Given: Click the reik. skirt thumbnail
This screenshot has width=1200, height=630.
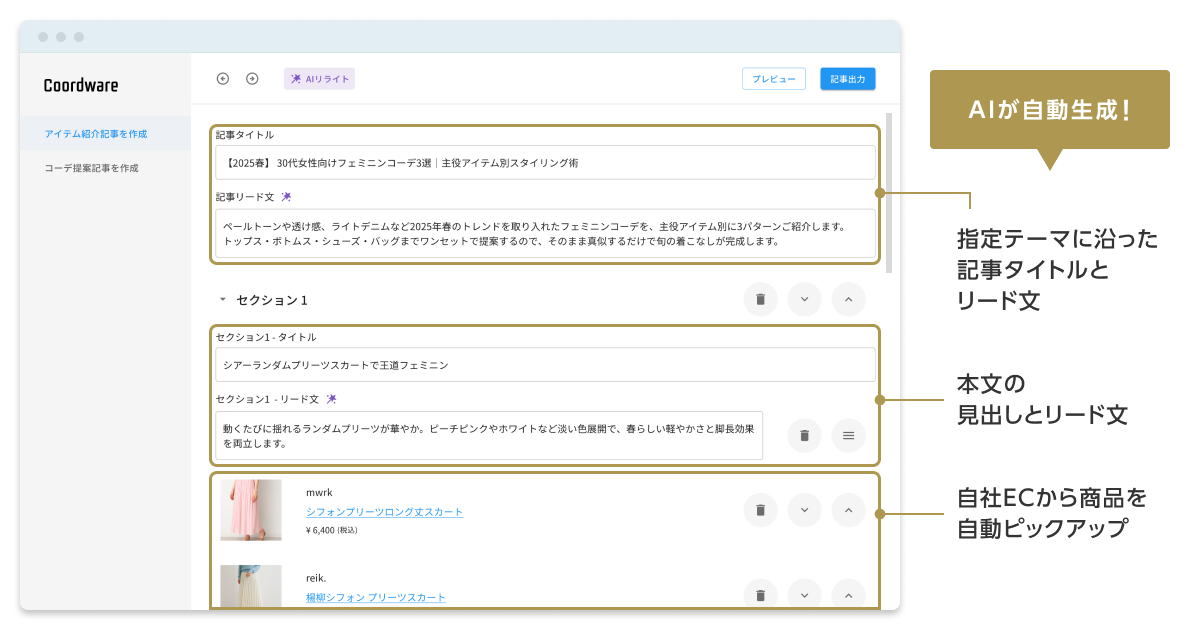Looking at the screenshot, I should (251, 587).
